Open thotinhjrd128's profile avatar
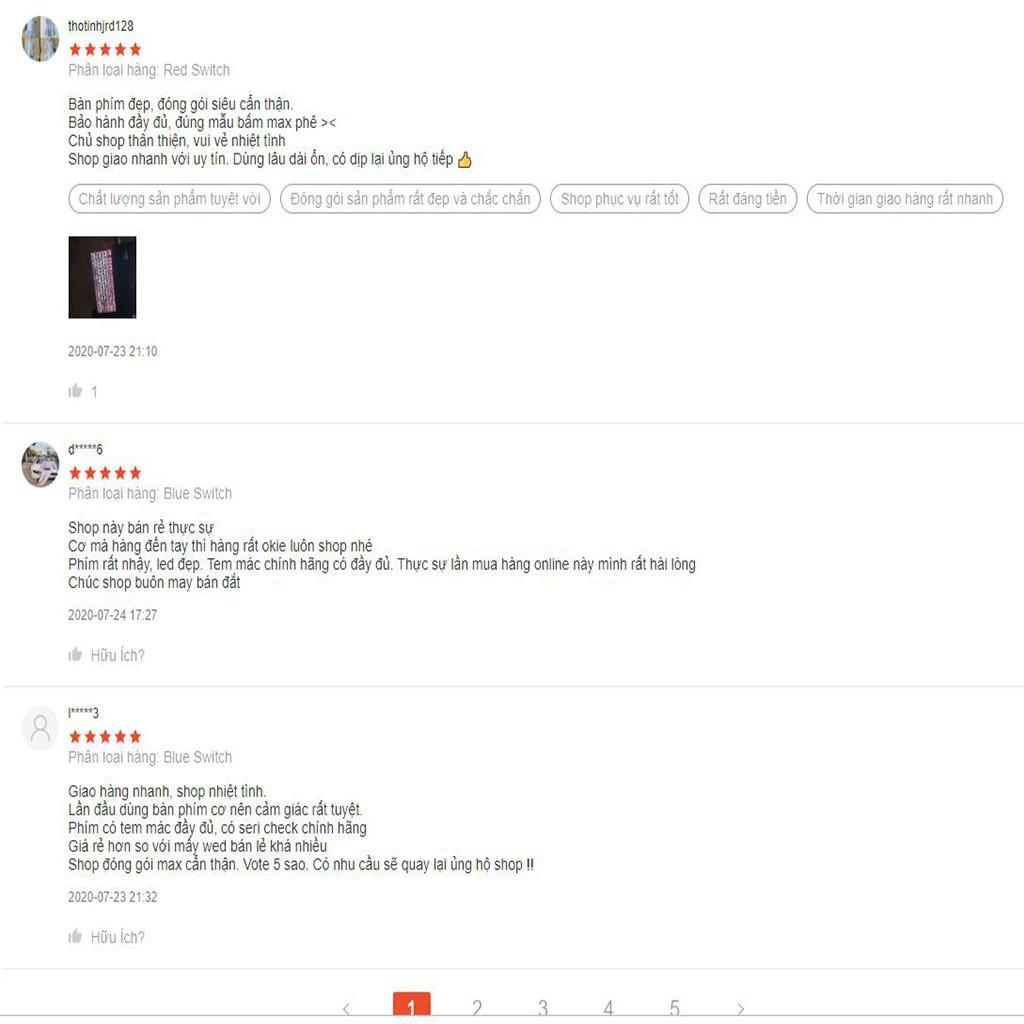This screenshot has height=1024, width=1024. (40, 39)
